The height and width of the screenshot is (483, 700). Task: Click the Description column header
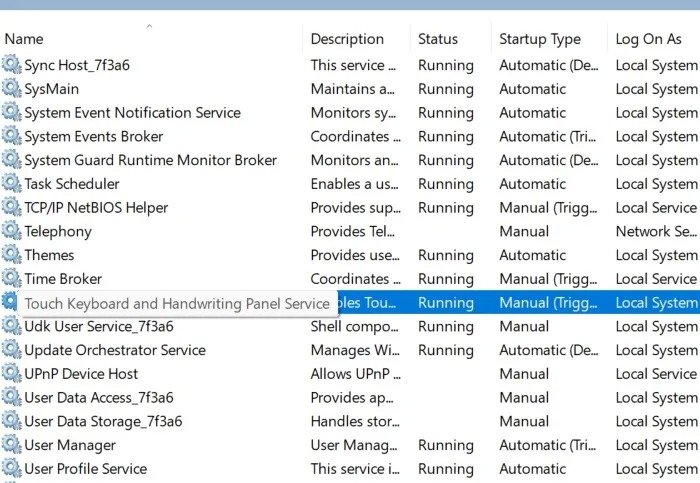pos(347,39)
